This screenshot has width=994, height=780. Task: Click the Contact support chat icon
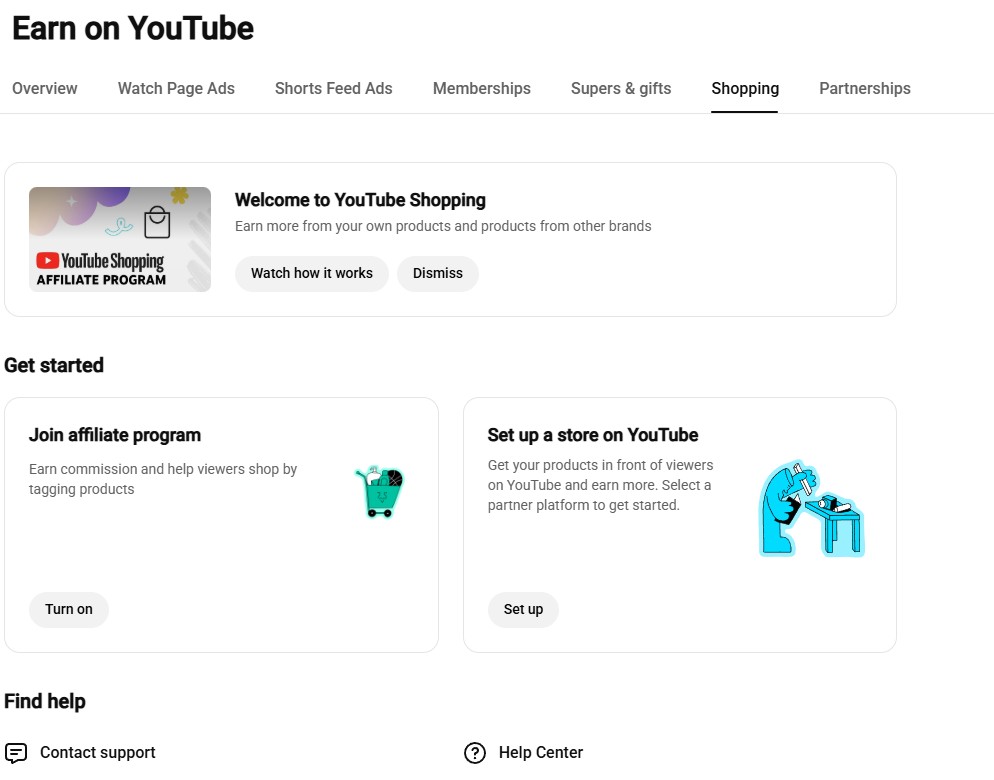[x=16, y=753]
